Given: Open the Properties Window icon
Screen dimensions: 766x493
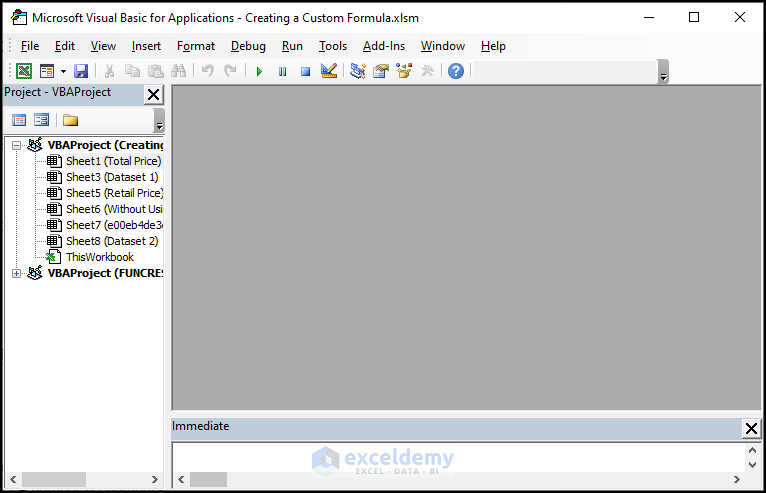Looking at the screenshot, I should click(x=381, y=71).
